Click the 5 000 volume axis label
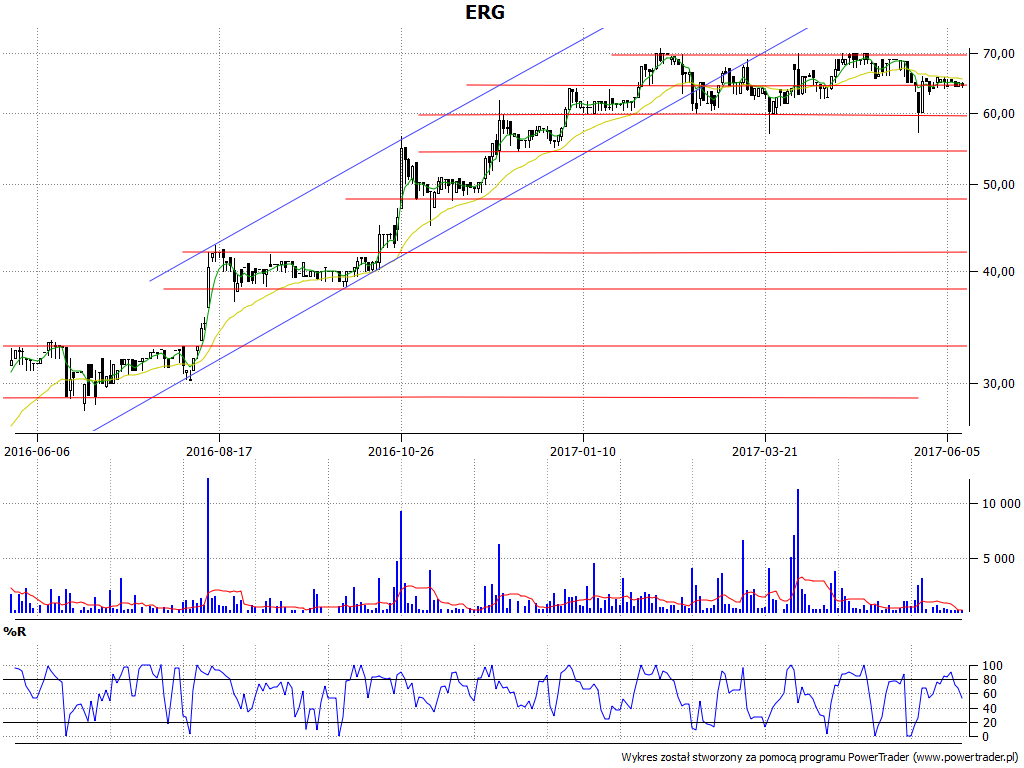This screenshot has width=1024, height=768. [999, 558]
